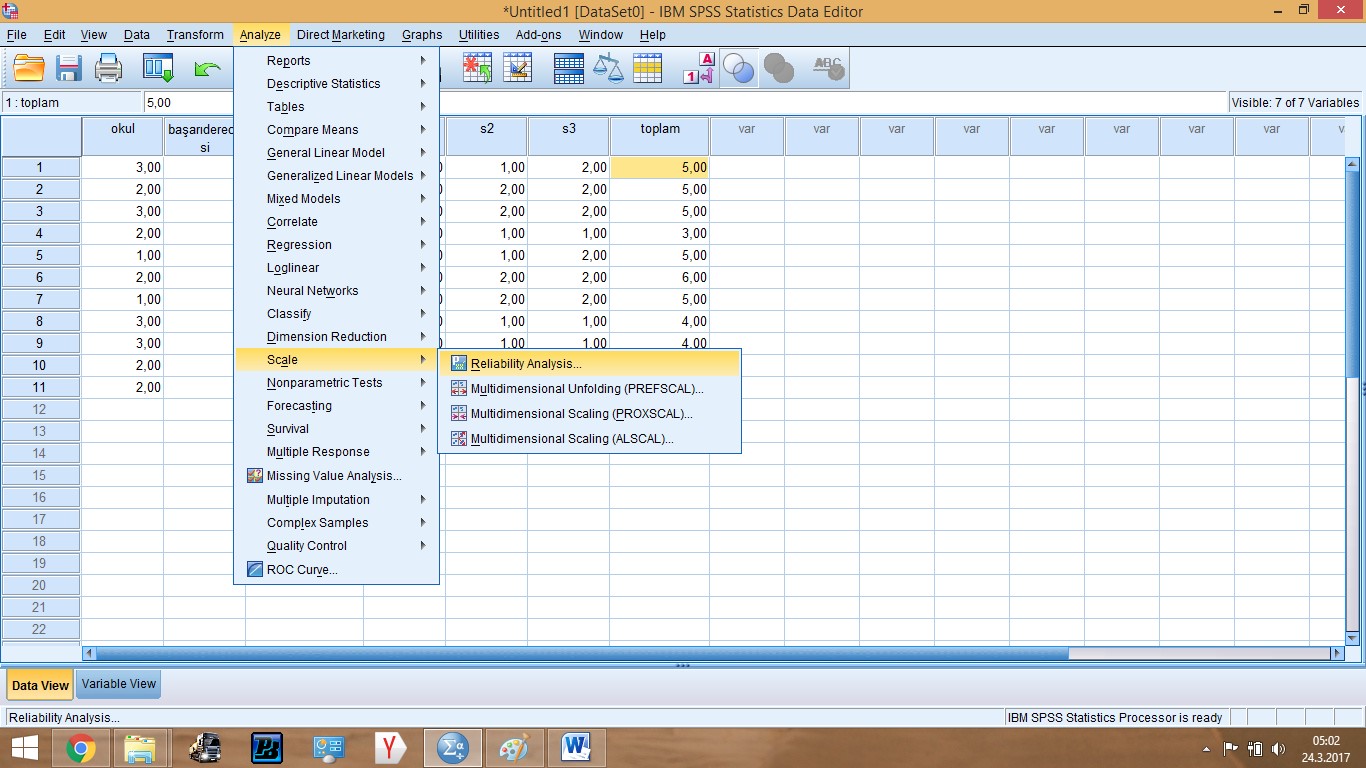The width and height of the screenshot is (1366, 768).
Task: Select Multidimensional Scaling (ALSCAL)
Action: click(590, 439)
